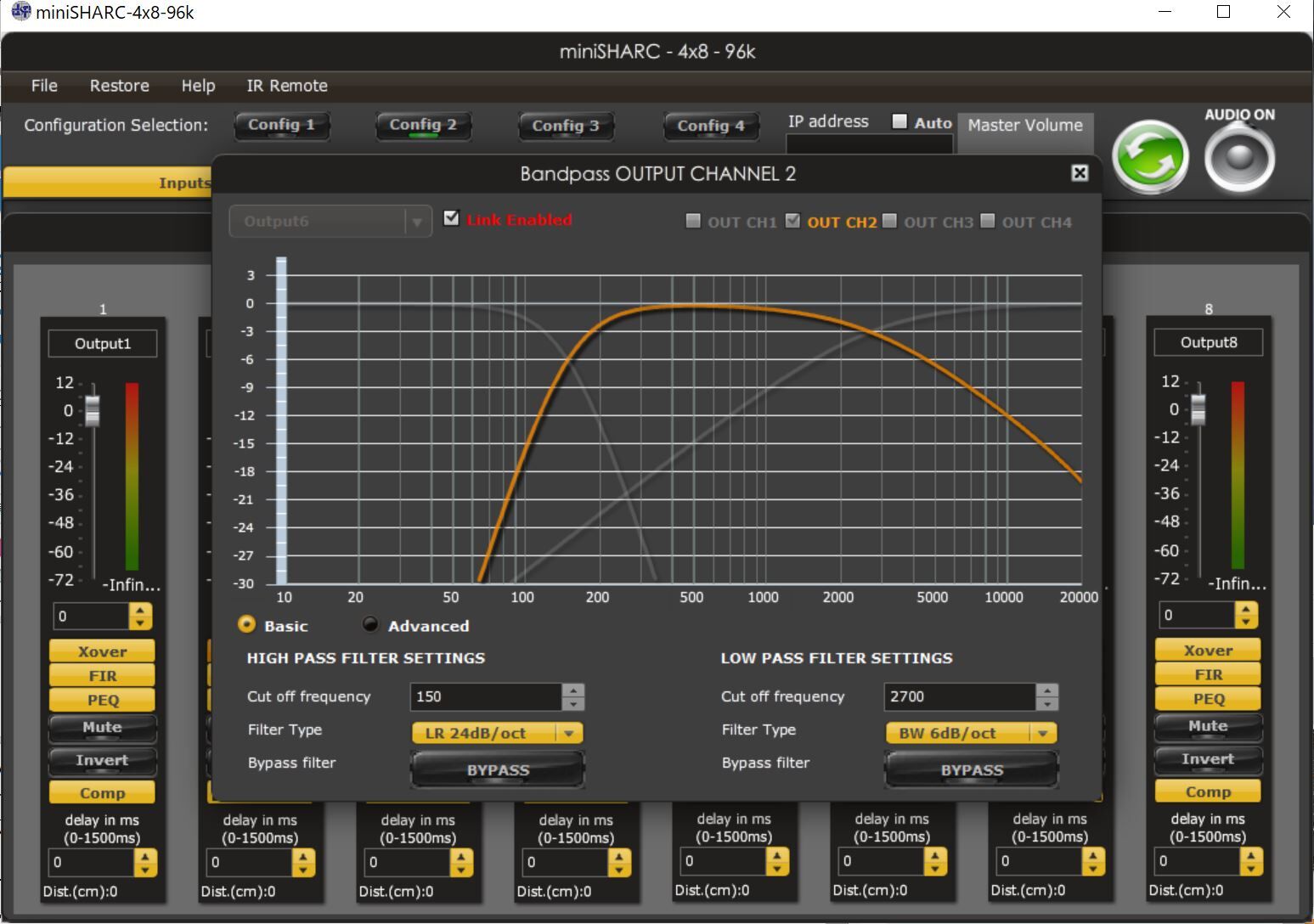1314x924 pixels.
Task: Select Config 4
Action: tap(710, 126)
